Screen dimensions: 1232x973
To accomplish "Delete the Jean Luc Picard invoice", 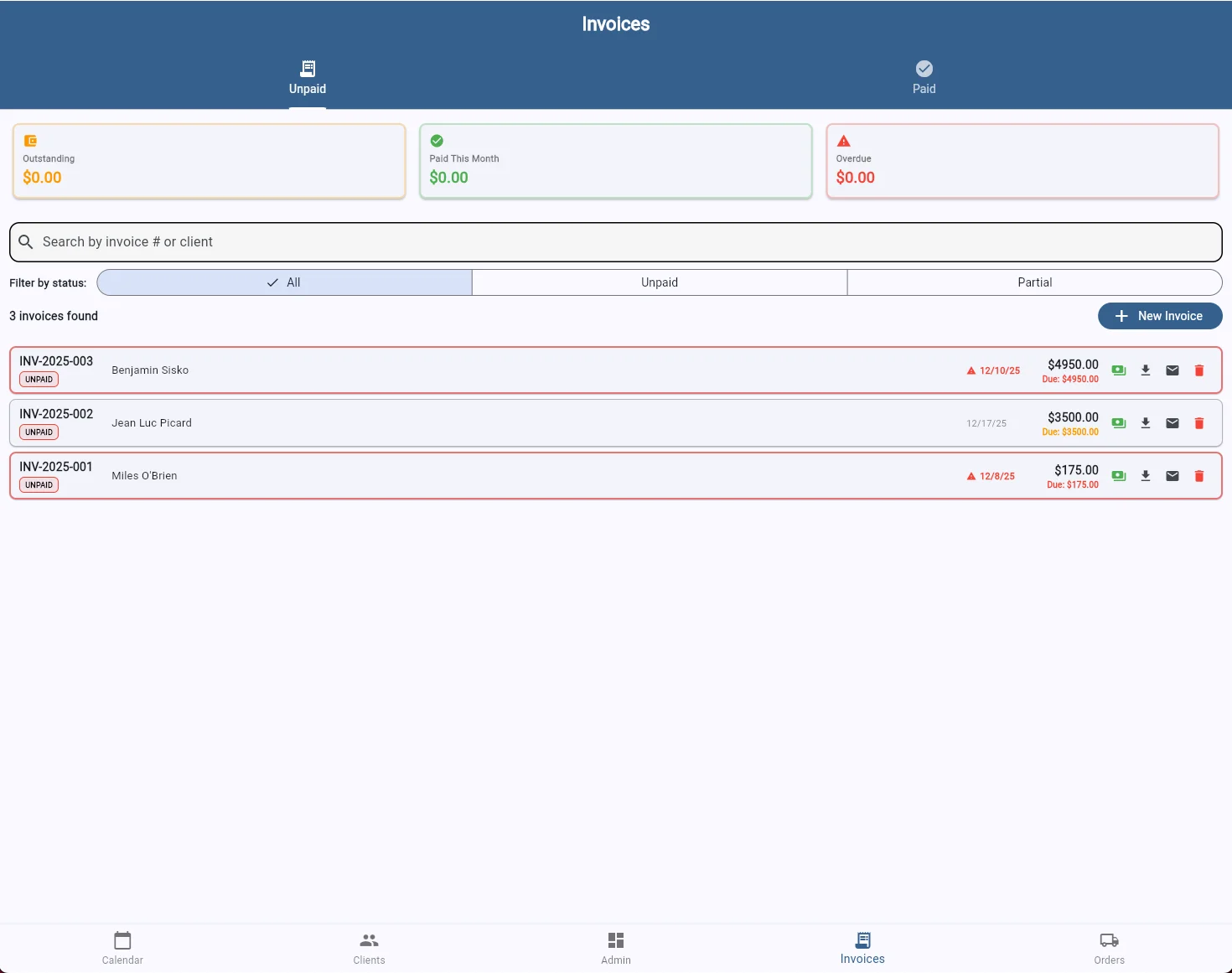I will (1199, 422).
